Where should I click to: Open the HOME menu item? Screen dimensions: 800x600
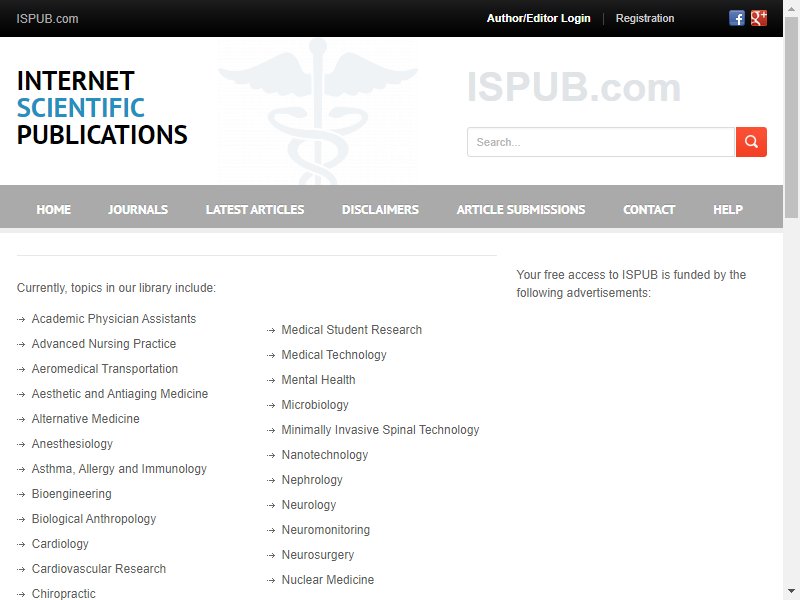coord(54,210)
